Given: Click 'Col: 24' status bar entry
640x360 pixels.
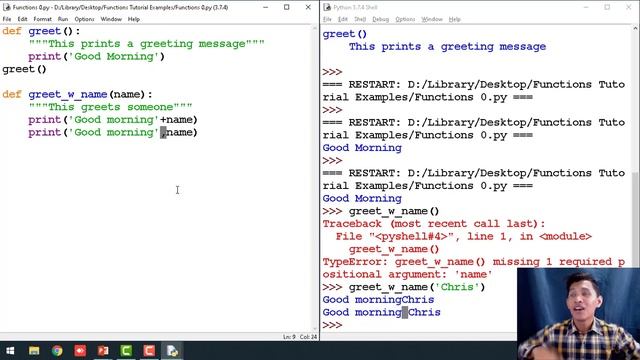Looking at the screenshot, I should pyautogui.click(x=309, y=337).
